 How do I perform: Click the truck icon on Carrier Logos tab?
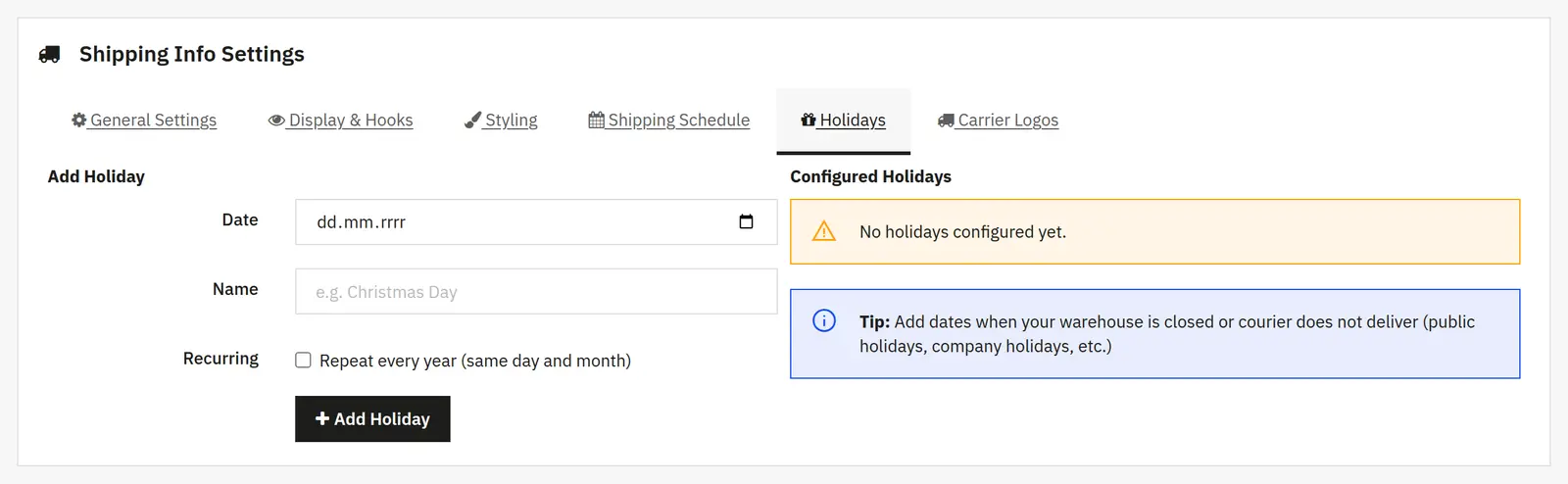946,121
